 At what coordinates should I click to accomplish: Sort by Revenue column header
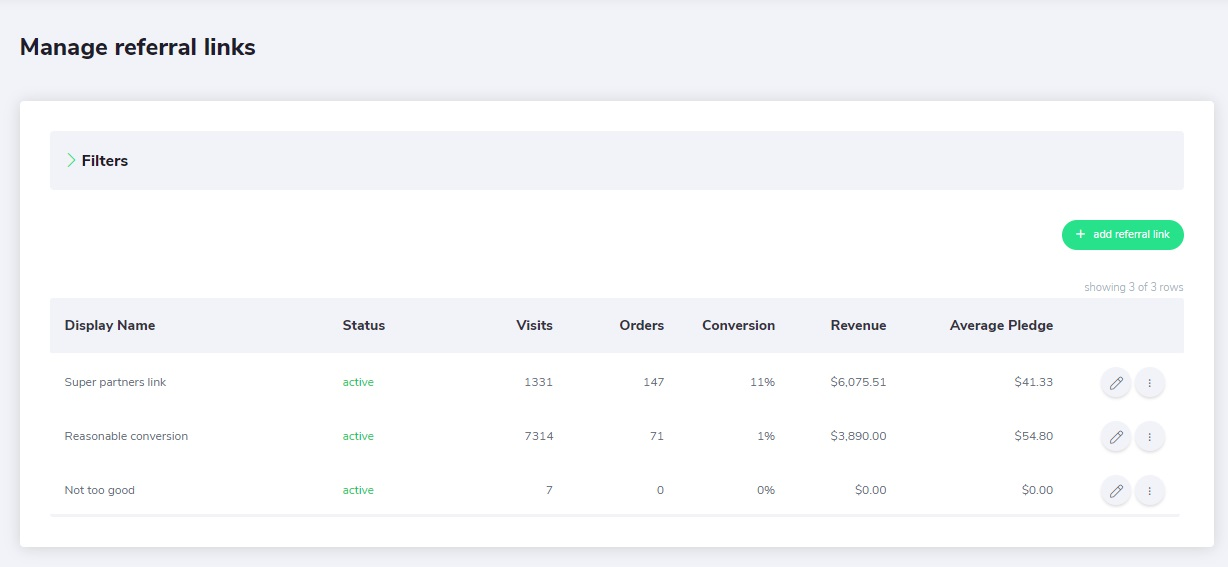[x=858, y=325]
